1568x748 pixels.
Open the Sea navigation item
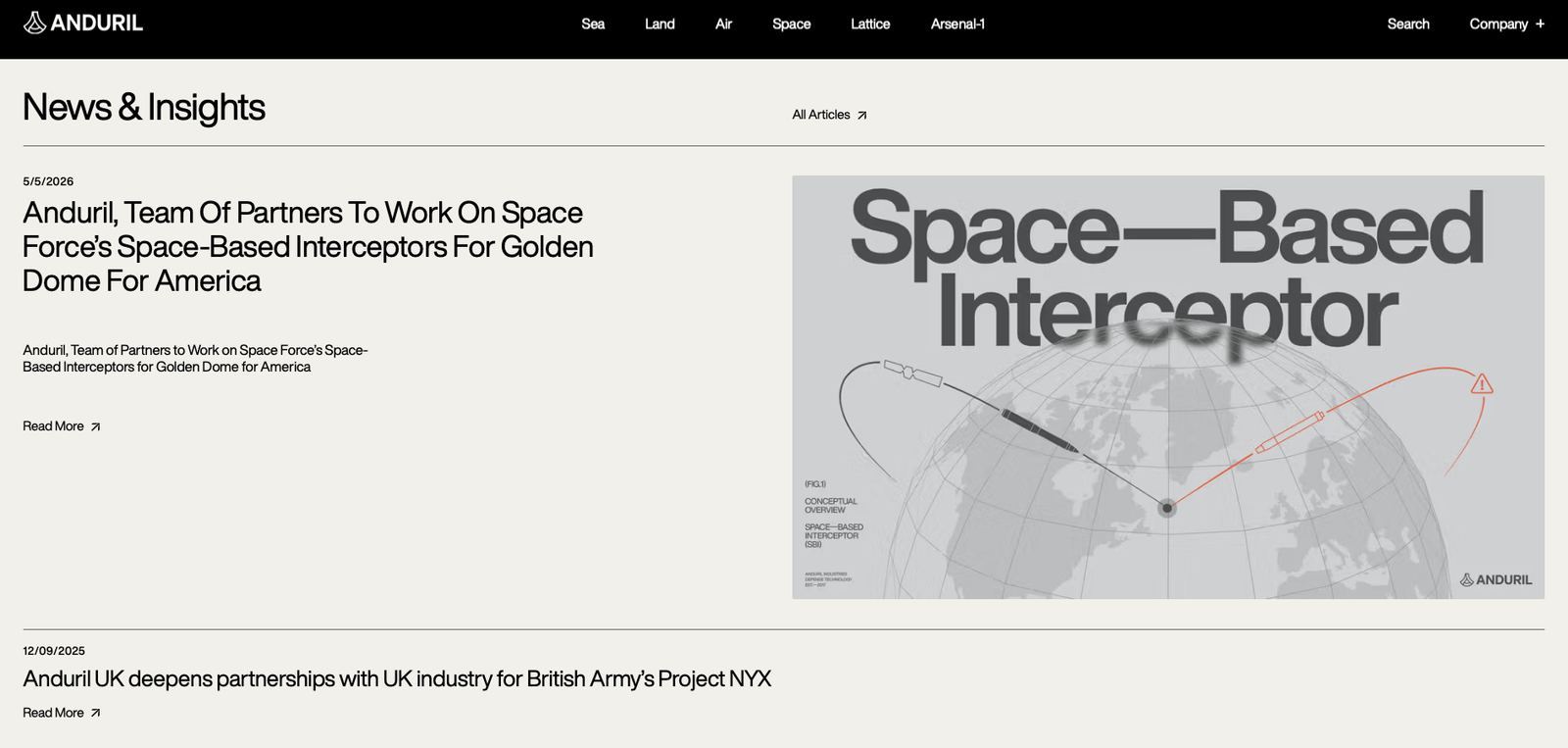tap(593, 24)
